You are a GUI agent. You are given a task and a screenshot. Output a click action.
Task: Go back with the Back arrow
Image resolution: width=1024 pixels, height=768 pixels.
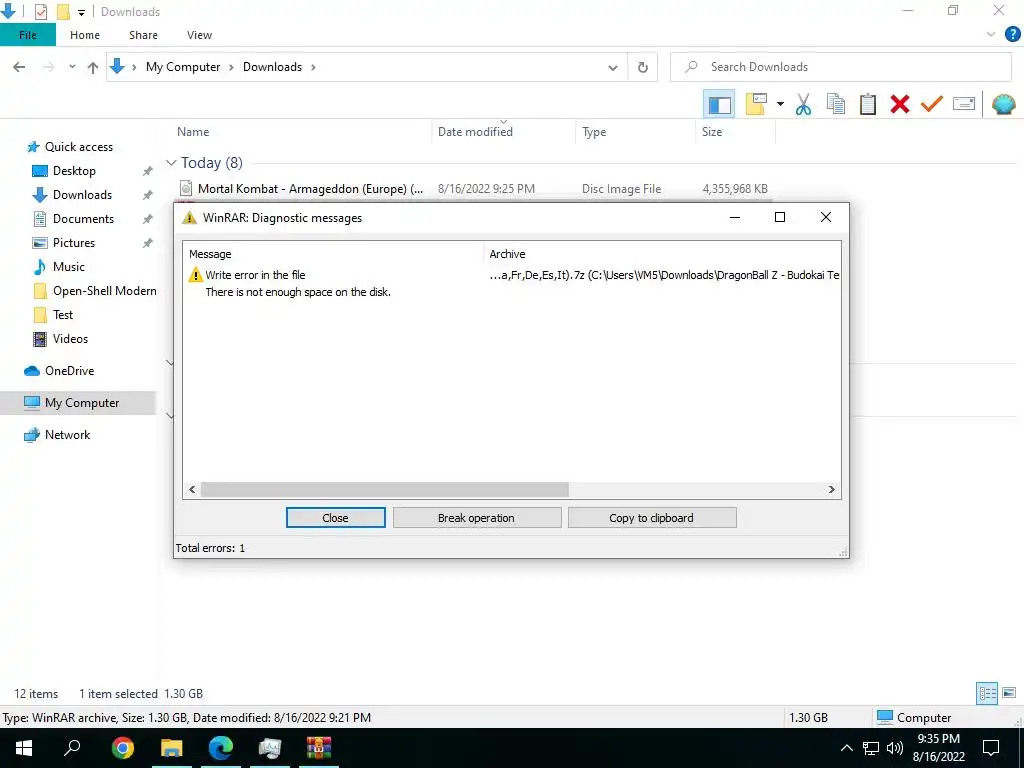pos(19,67)
